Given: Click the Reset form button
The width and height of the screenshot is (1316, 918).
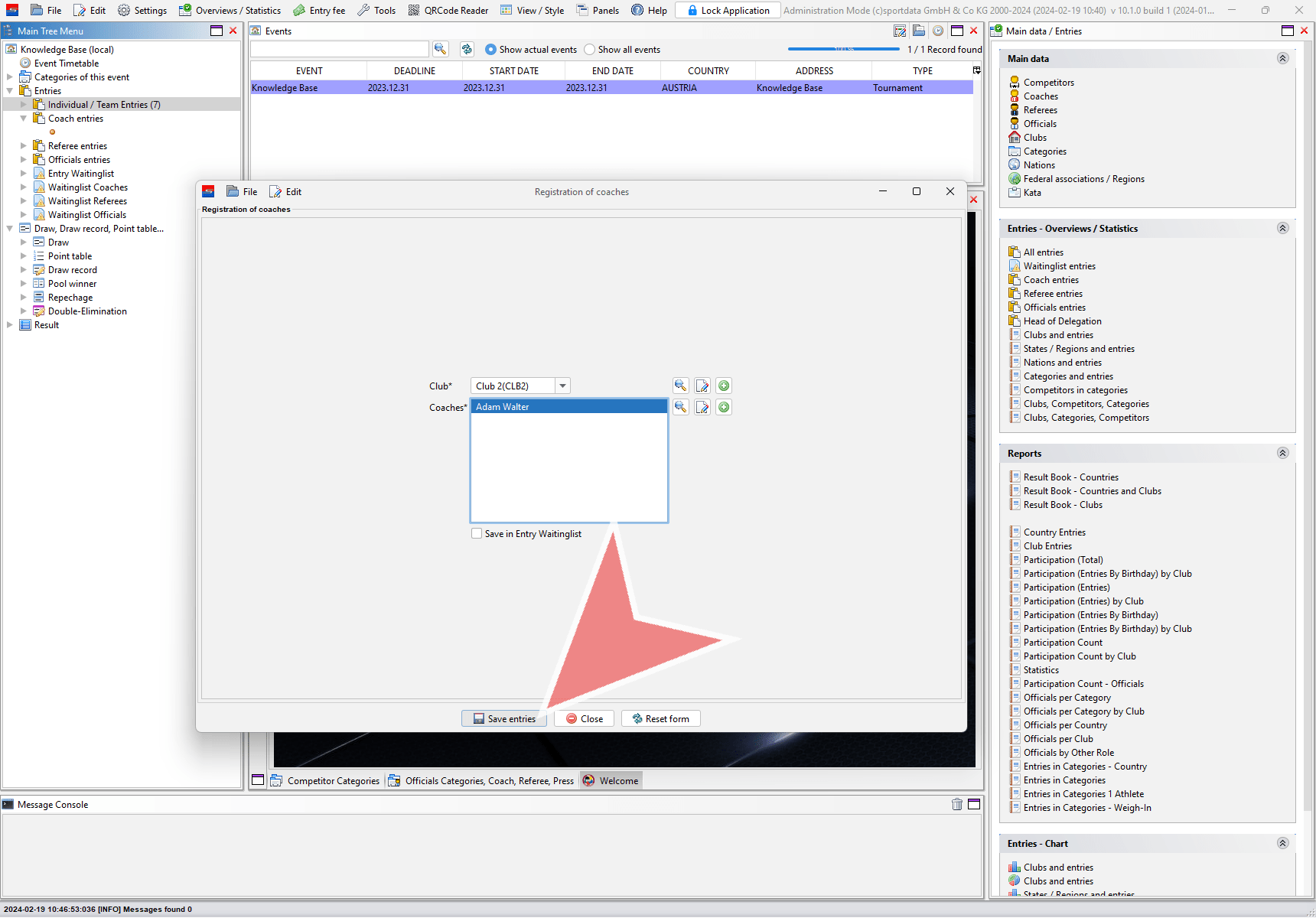Looking at the screenshot, I should point(660,718).
